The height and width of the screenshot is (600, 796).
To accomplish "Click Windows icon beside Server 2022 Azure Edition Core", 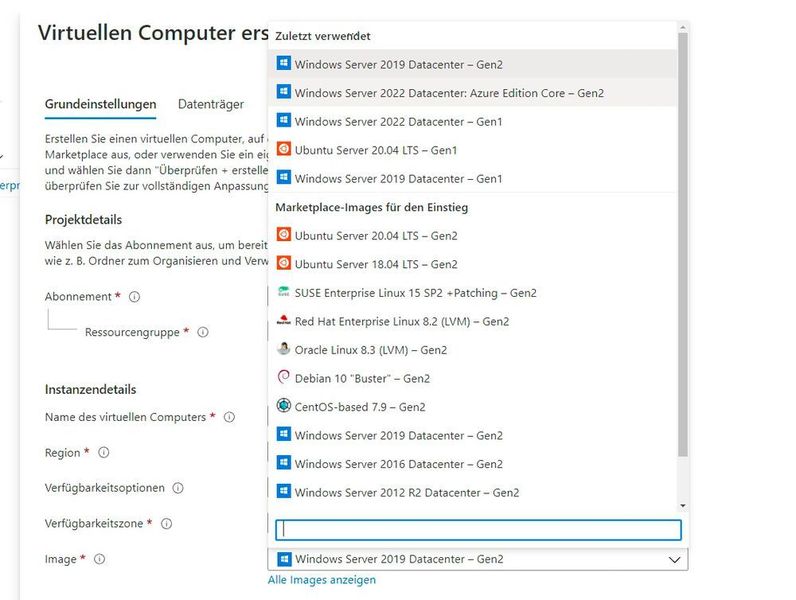I will click(284, 92).
